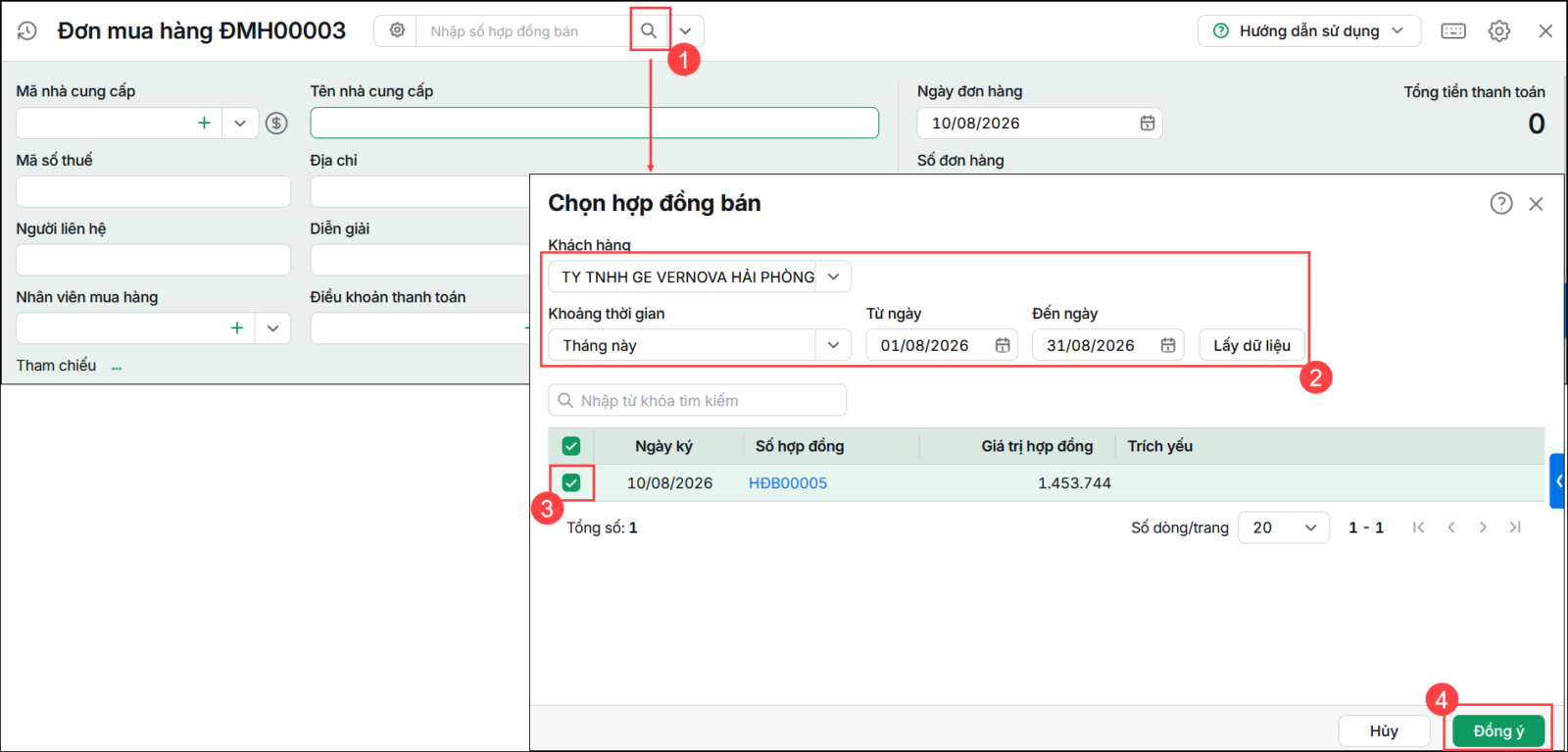The width and height of the screenshot is (1568, 752).
Task: Focus the Tên nhà cung cấp field
Action: coord(594,123)
